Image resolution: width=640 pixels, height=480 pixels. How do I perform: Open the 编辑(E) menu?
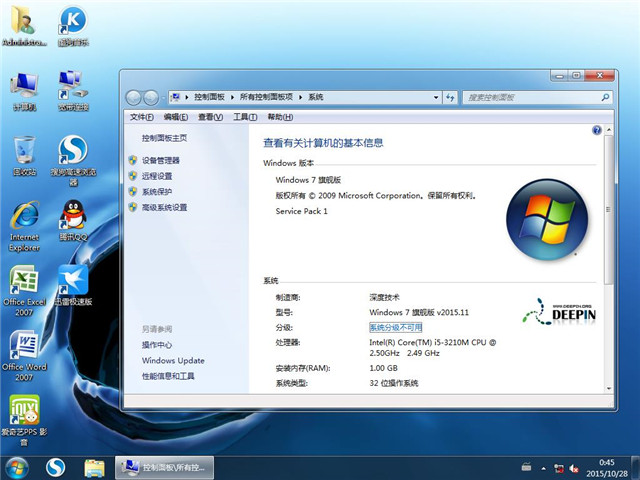pos(176,117)
